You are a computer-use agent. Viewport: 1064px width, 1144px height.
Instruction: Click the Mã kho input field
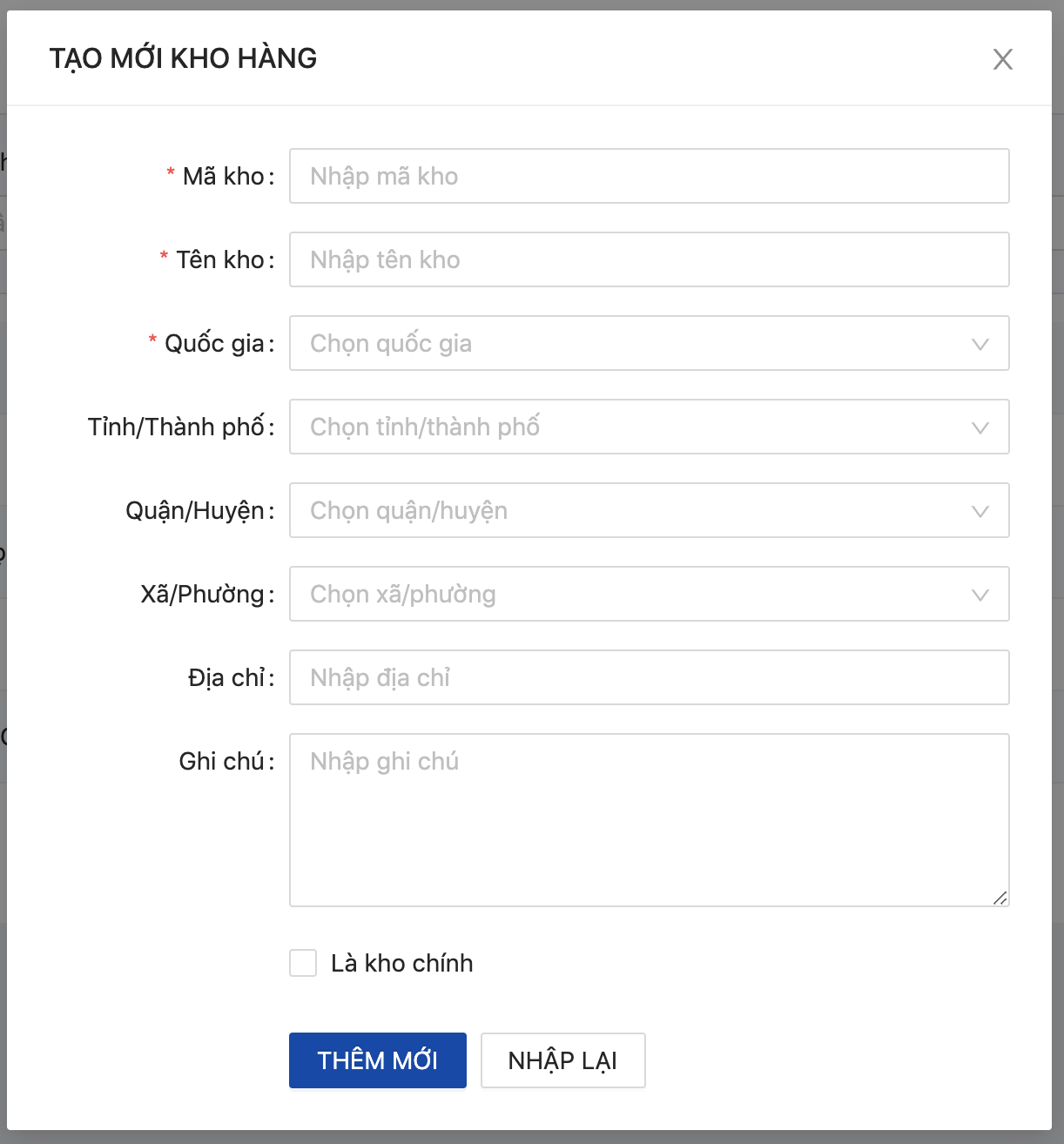coord(649,176)
